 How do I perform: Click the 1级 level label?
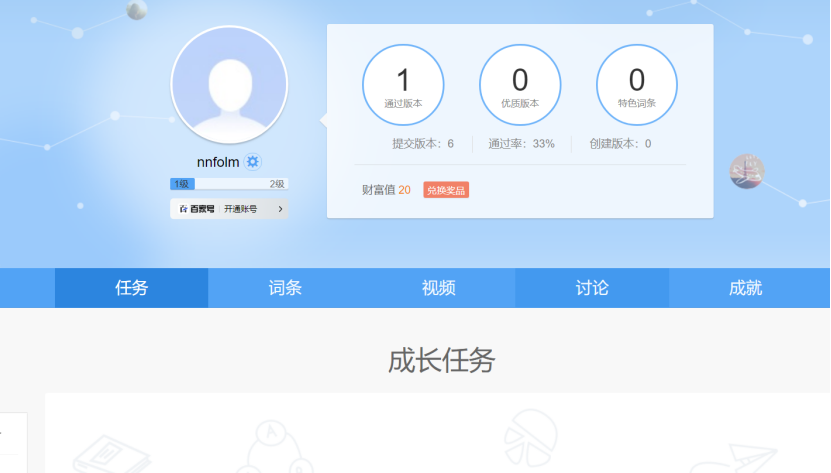point(182,184)
